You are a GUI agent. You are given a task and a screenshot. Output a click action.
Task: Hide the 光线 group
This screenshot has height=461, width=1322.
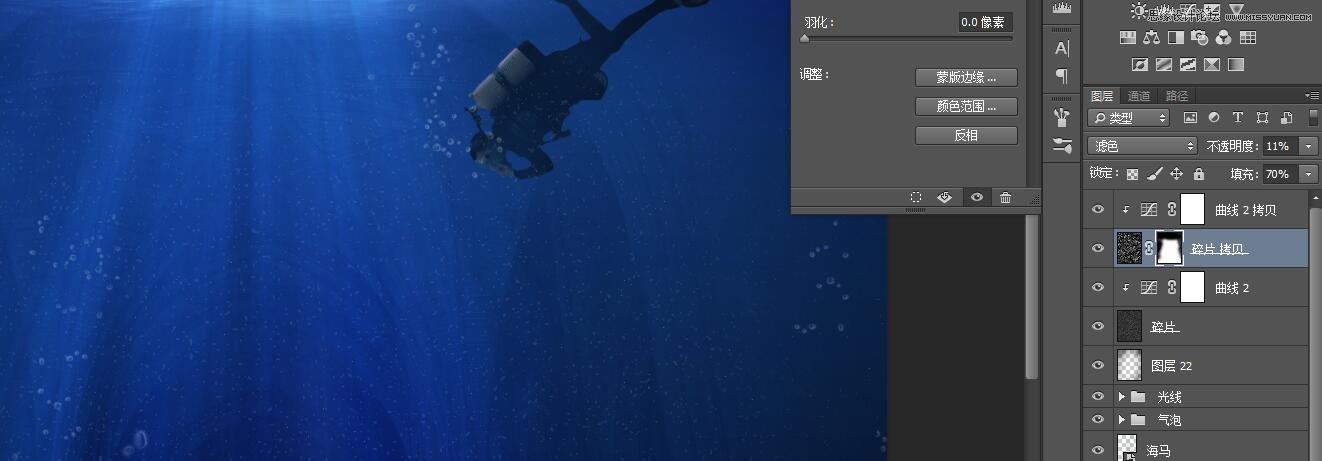(x=1098, y=396)
